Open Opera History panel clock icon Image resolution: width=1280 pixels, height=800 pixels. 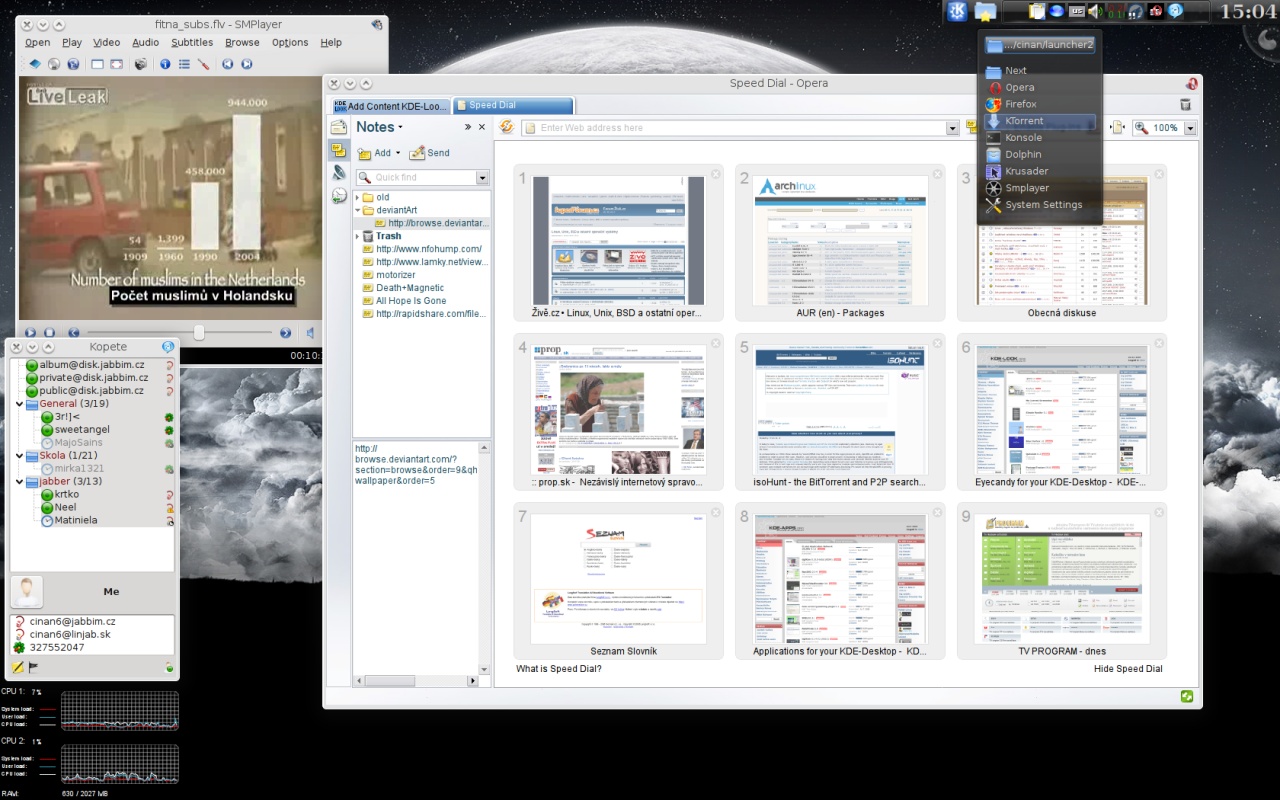339,195
